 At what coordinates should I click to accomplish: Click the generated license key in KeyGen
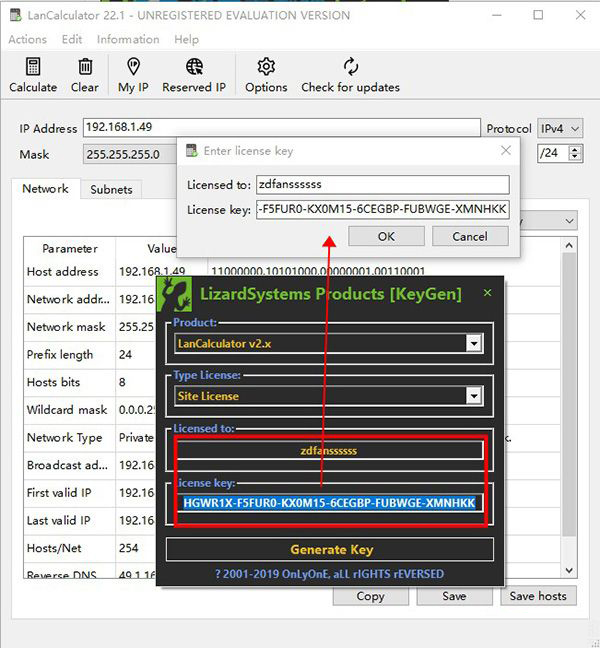(329, 503)
